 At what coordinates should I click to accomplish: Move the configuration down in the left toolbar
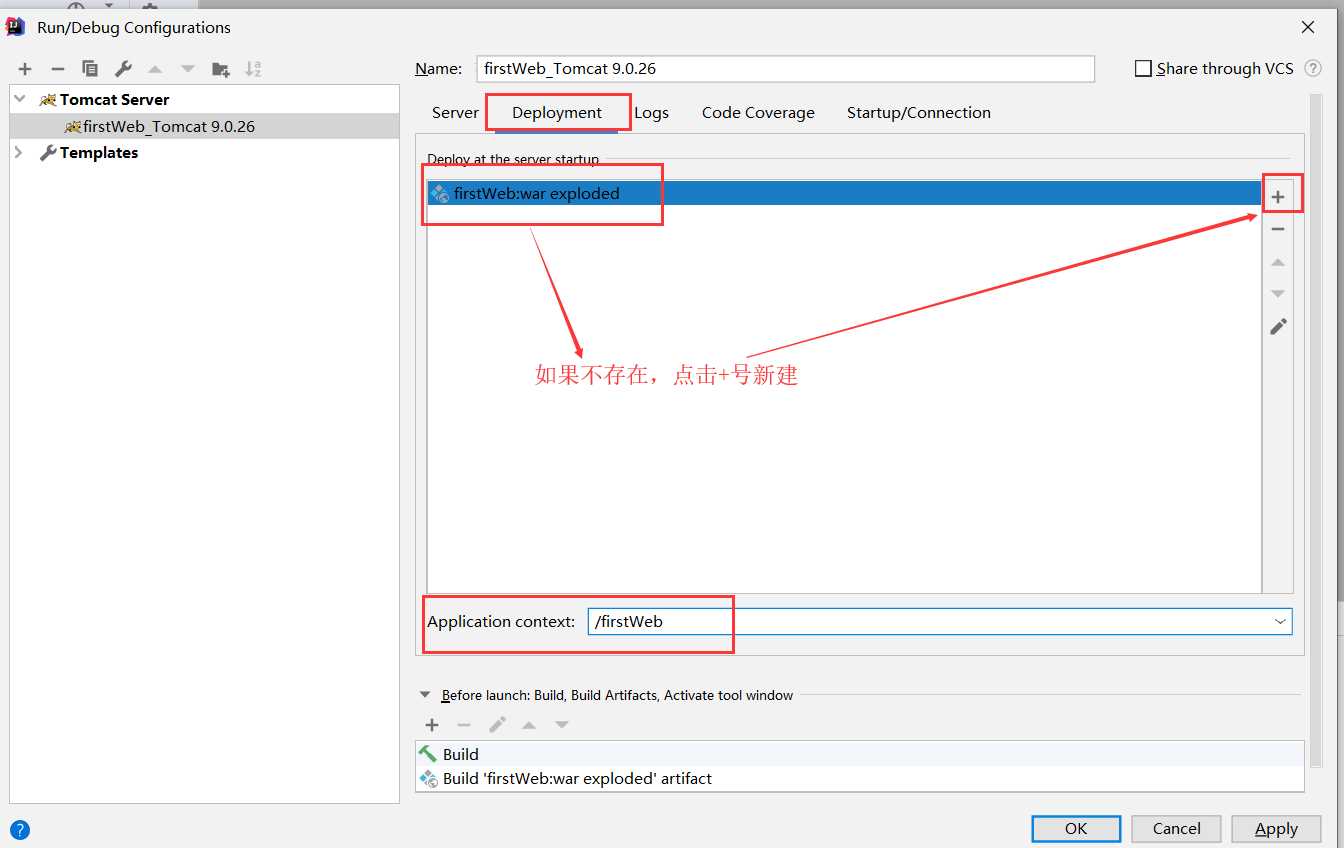click(x=187, y=69)
